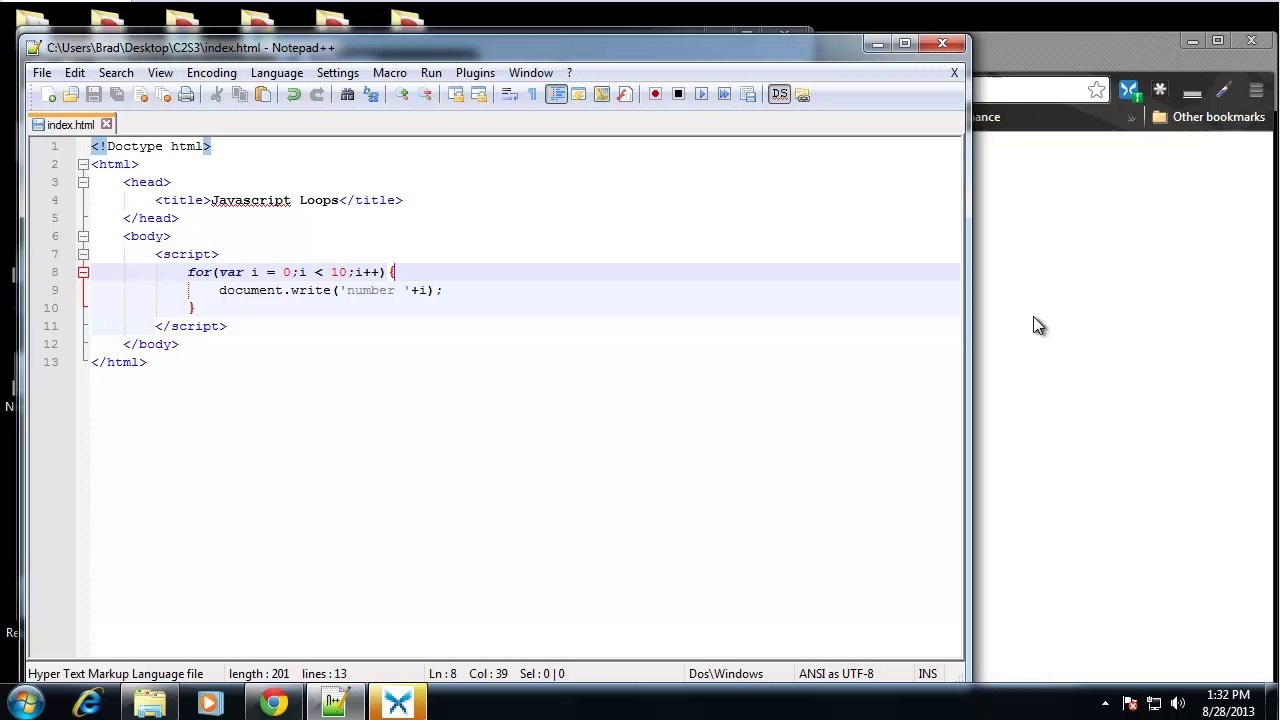Toggle the Function List toolbar icon
The image size is (1280, 720).
[x=624, y=94]
